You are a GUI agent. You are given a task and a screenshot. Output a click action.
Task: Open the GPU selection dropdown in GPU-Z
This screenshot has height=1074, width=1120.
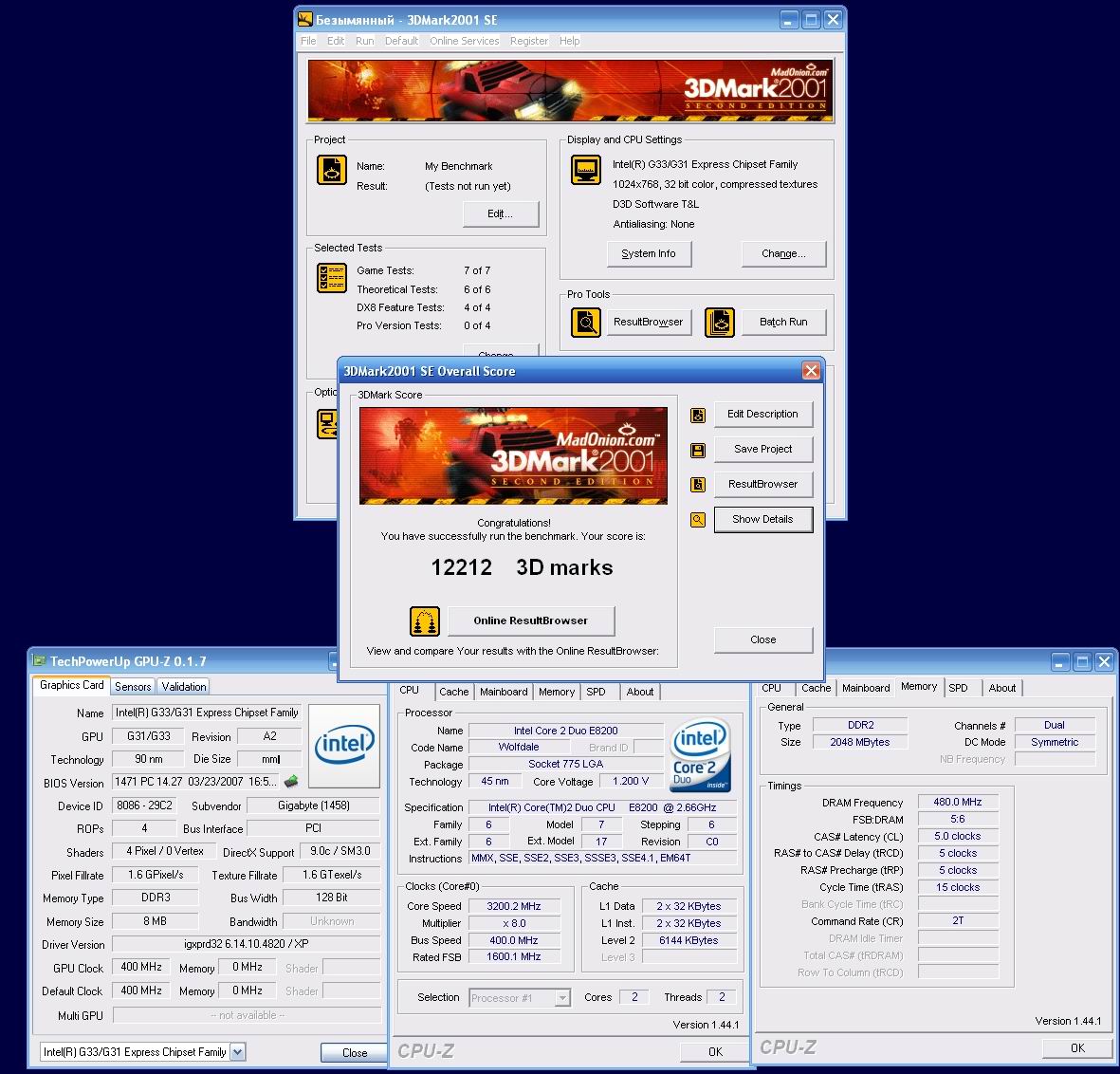coord(238,1052)
